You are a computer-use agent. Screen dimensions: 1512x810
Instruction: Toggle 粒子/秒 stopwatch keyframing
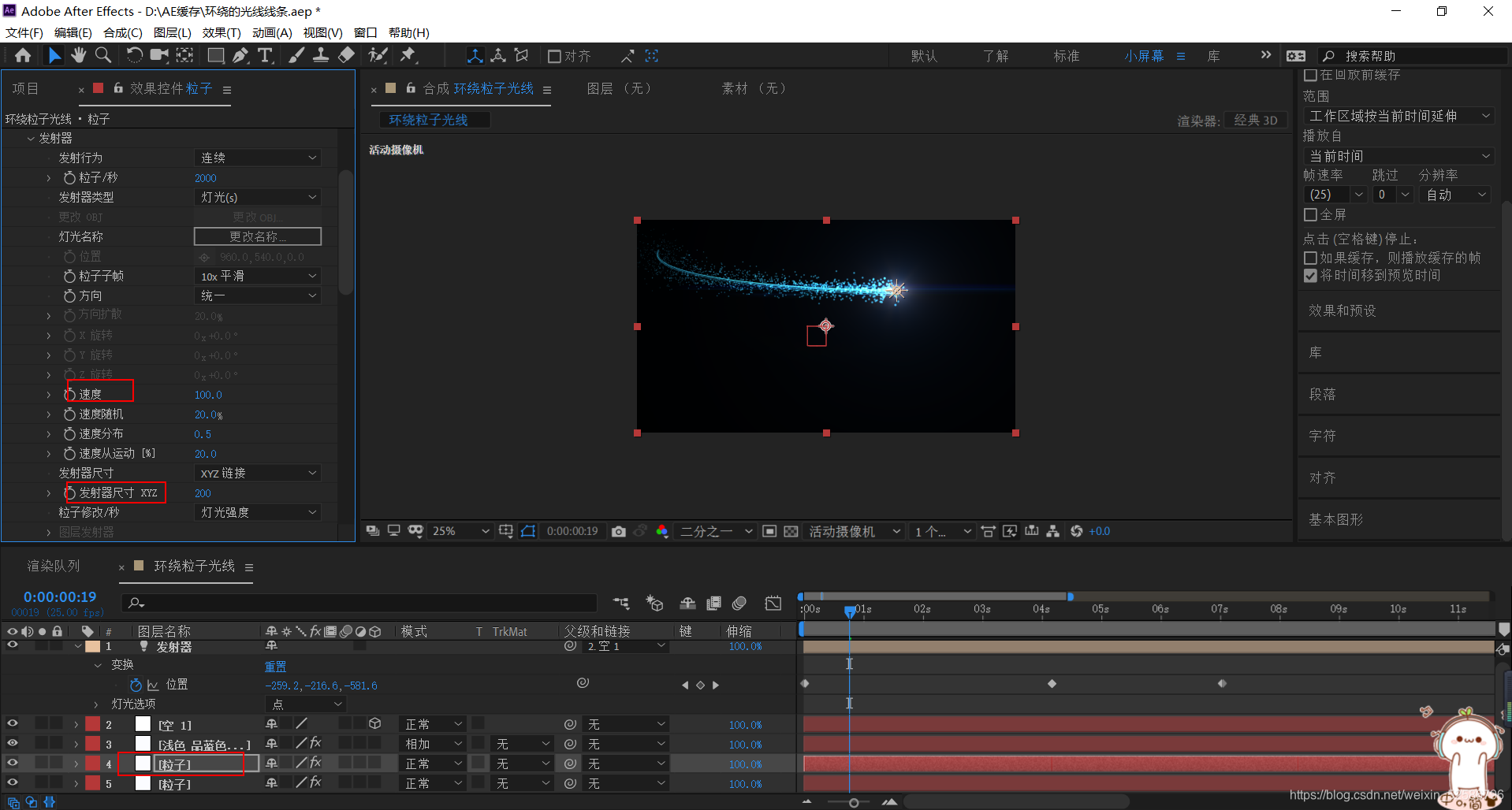pyautogui.click(x=69, y=177)
